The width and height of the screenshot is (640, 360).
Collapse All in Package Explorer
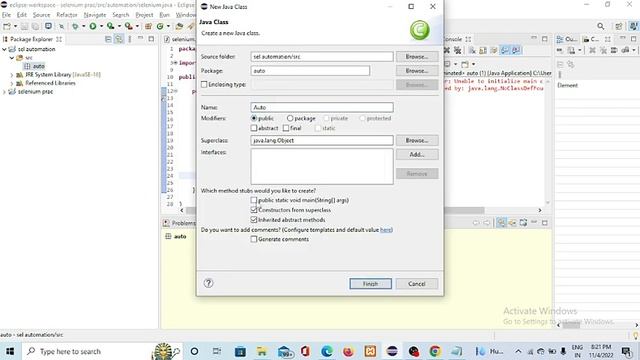pos(108,39)
